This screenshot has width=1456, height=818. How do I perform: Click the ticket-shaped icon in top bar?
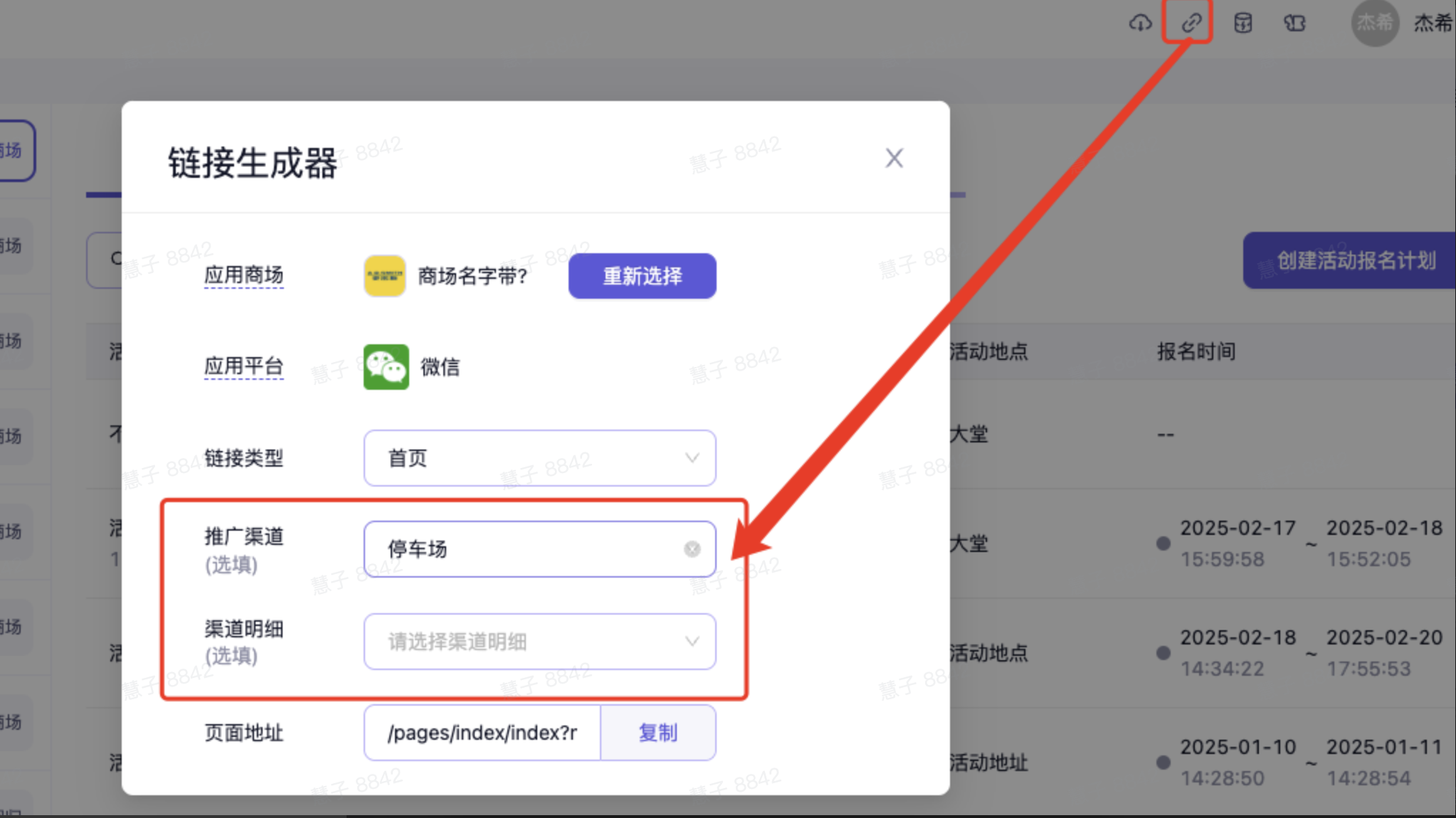click(1294, 23)
